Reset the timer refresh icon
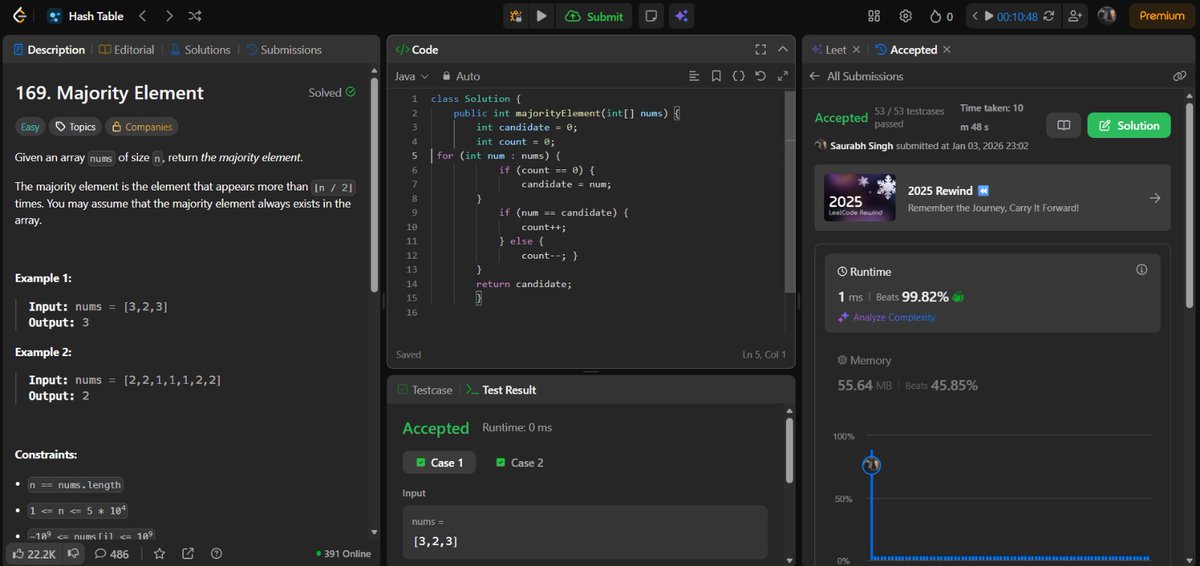 [1049, 16]
